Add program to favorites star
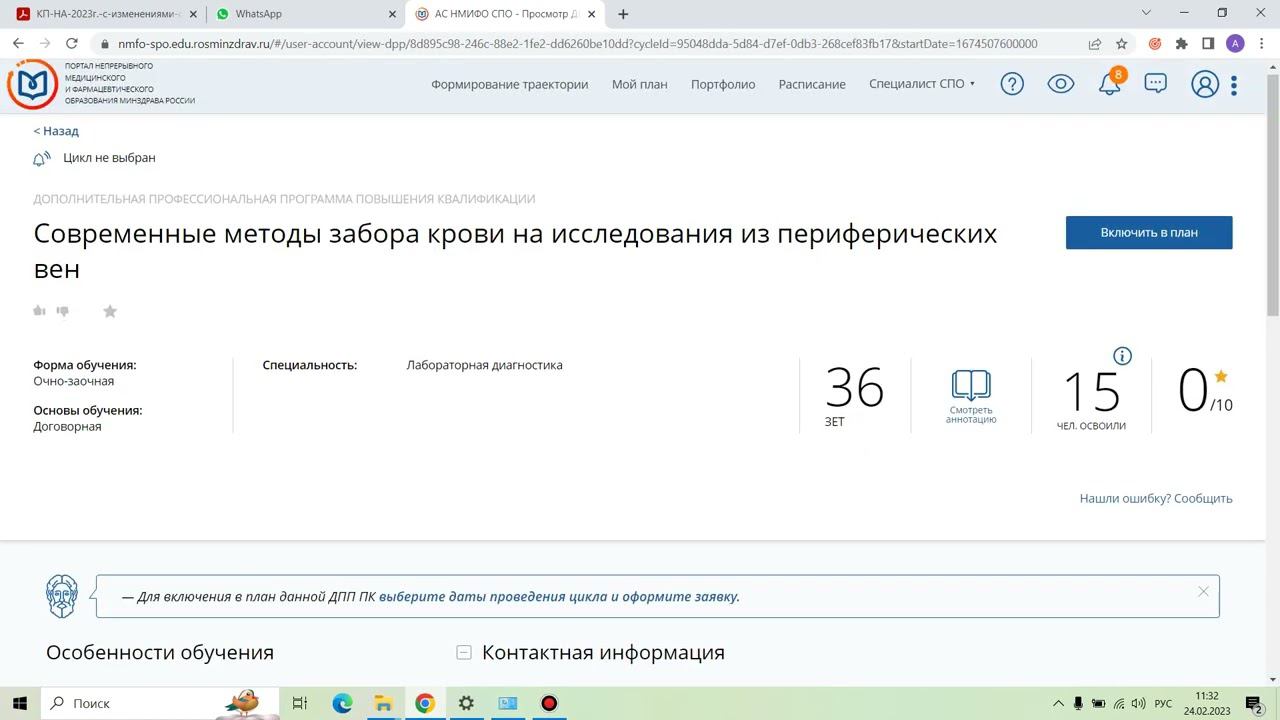Screen dimensions: 1280x720 110,311
